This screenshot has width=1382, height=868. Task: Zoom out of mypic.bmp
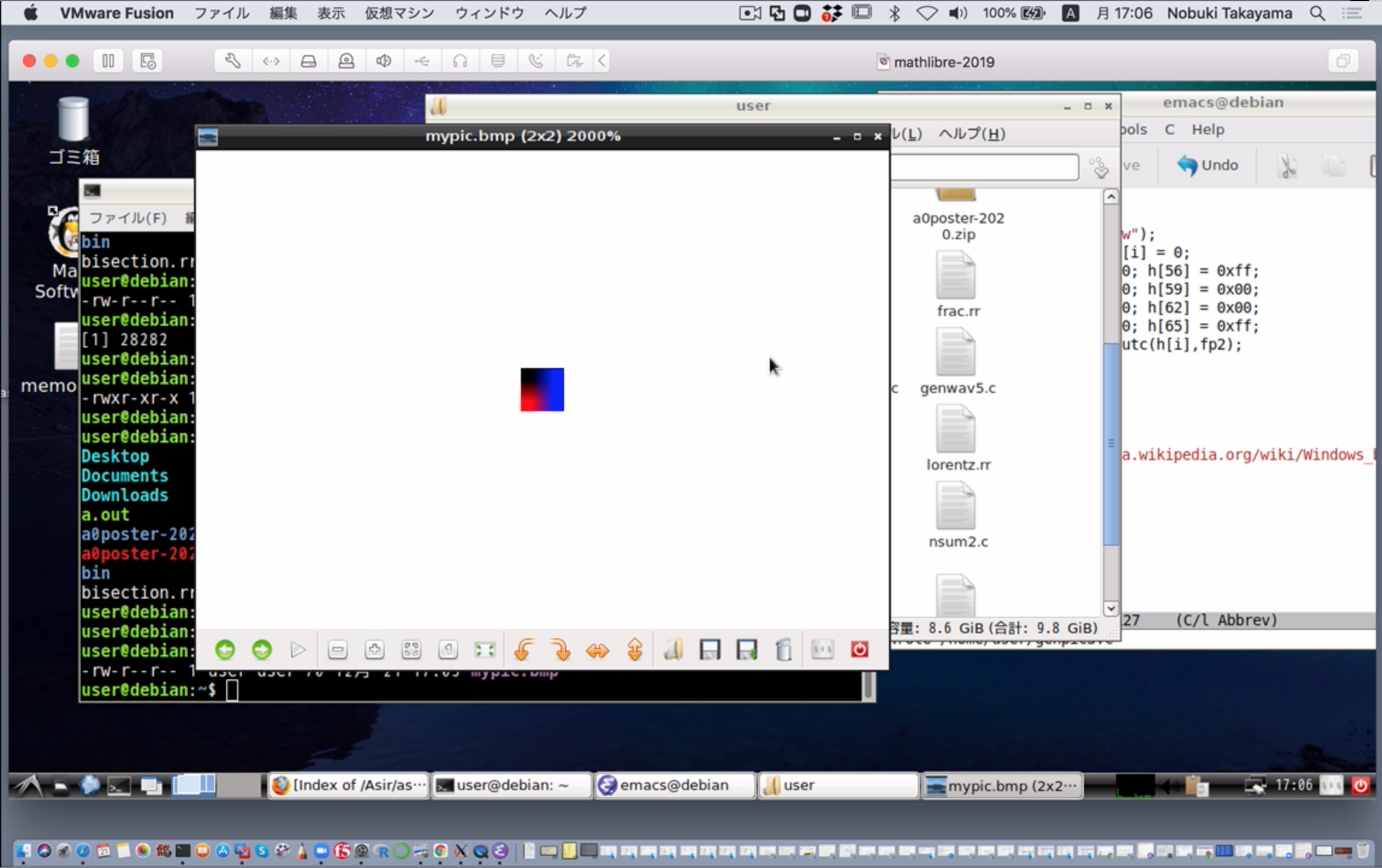coord(338,650)
